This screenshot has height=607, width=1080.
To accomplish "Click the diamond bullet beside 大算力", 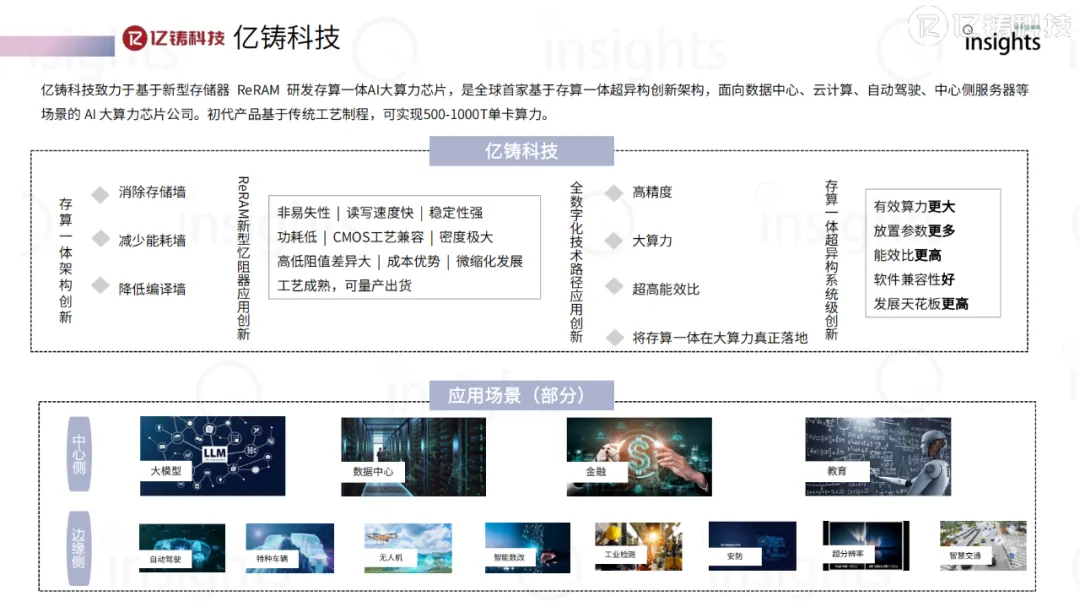I will click(x=614, y=240).
